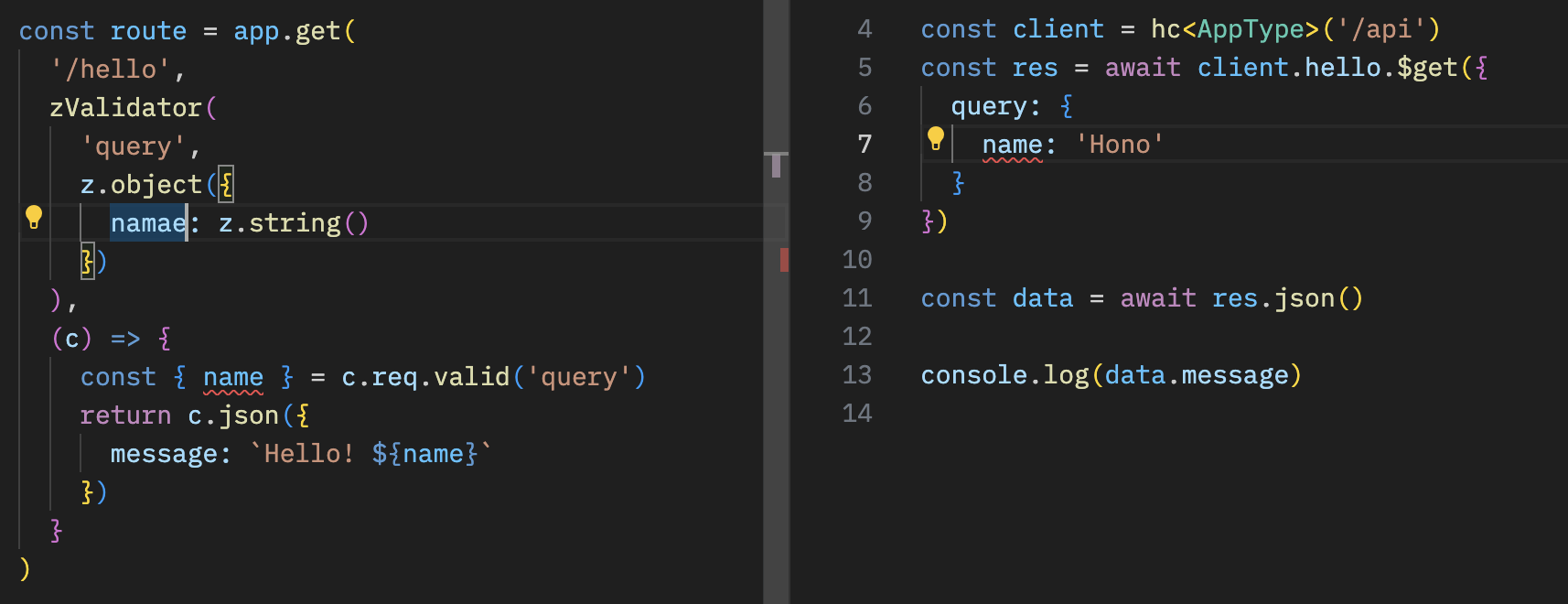
Task: Click the lightbulb next to the namae line
Action: click(x=34, y=217)
